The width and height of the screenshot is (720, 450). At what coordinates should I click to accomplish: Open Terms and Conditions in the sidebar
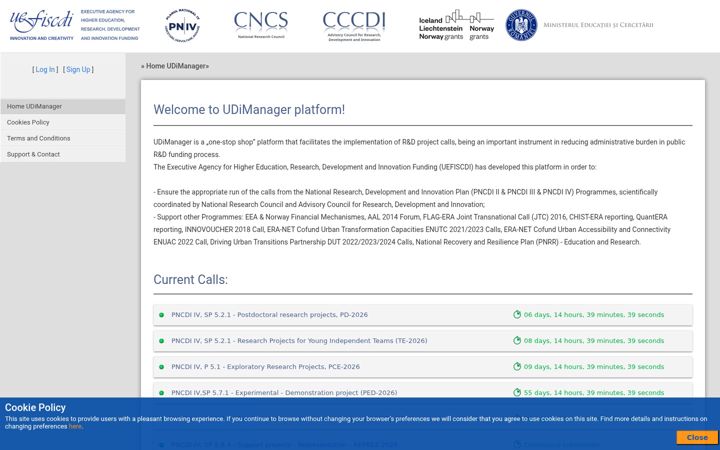pyautogui.click(x=62, y=138)
